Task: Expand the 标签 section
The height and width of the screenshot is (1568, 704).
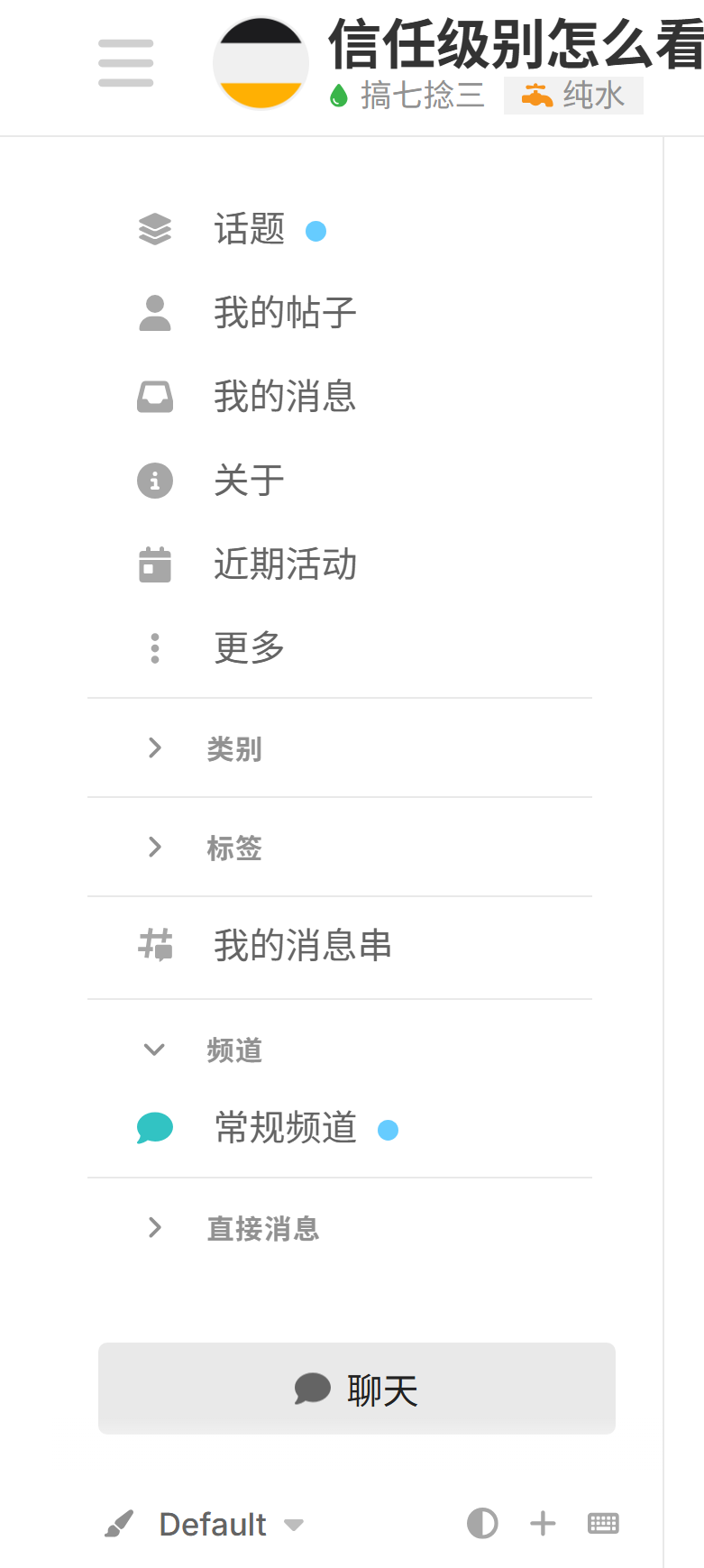Action: (x=340, y=848)
